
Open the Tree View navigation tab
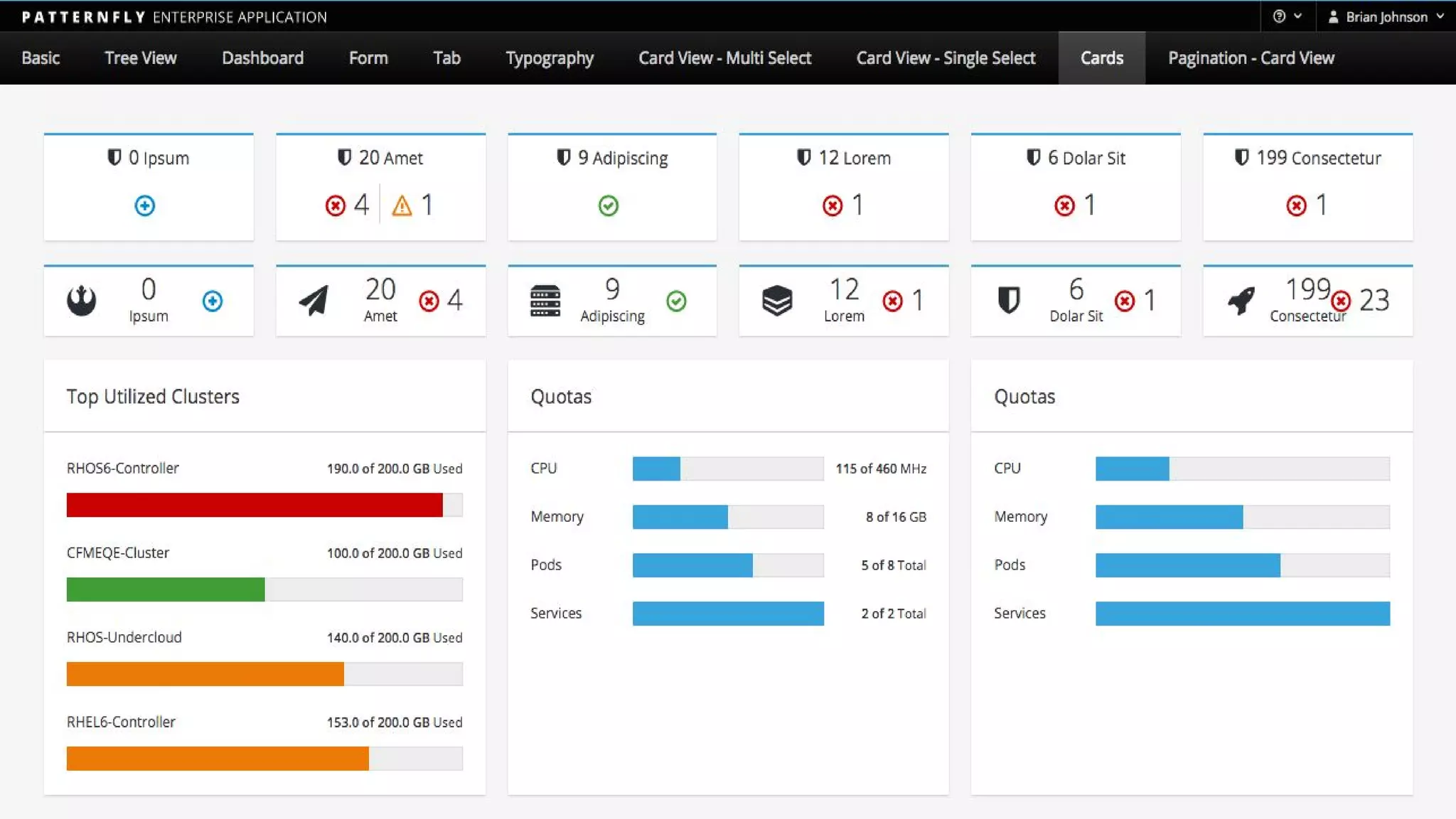(x=140, y=58)
